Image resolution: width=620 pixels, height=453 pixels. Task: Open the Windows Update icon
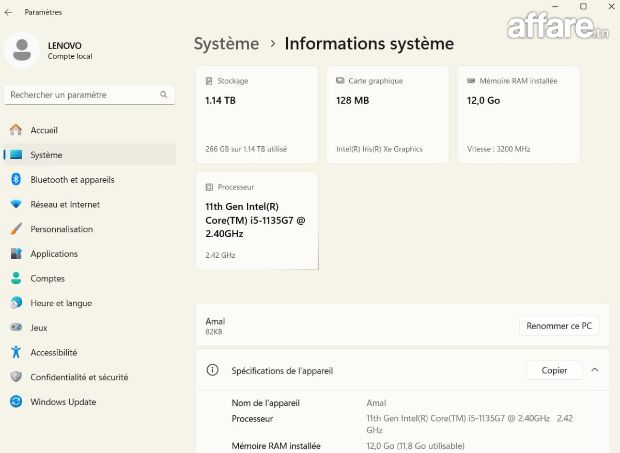click(x=16, y=402)
